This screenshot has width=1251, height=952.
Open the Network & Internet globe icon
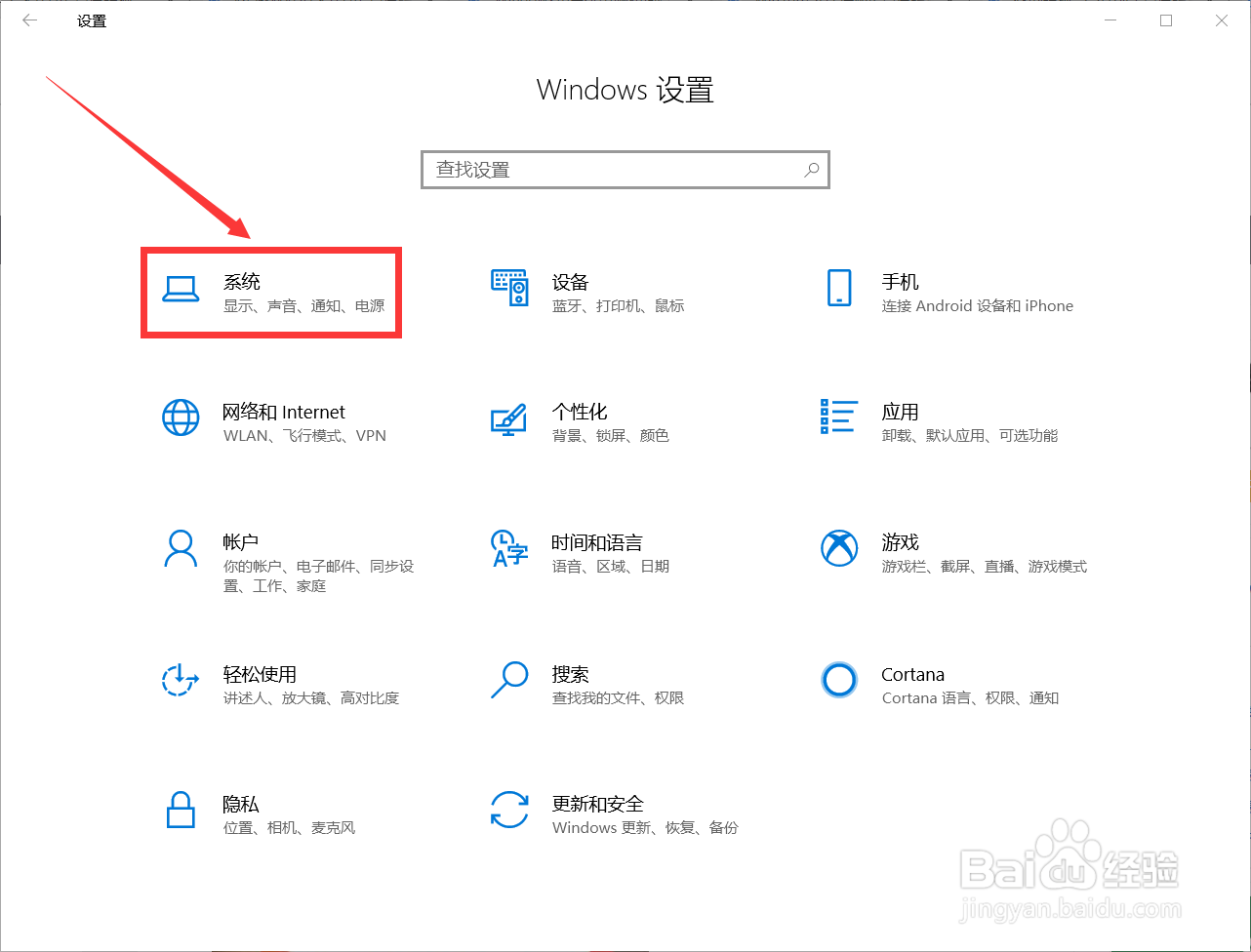click(181, 418)
